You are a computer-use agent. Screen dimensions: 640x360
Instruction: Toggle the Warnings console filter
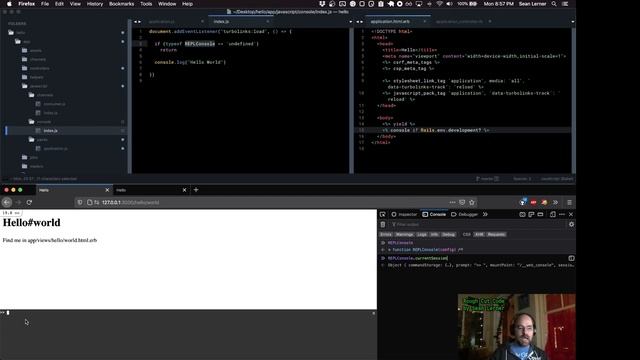[x=404, y=235]
